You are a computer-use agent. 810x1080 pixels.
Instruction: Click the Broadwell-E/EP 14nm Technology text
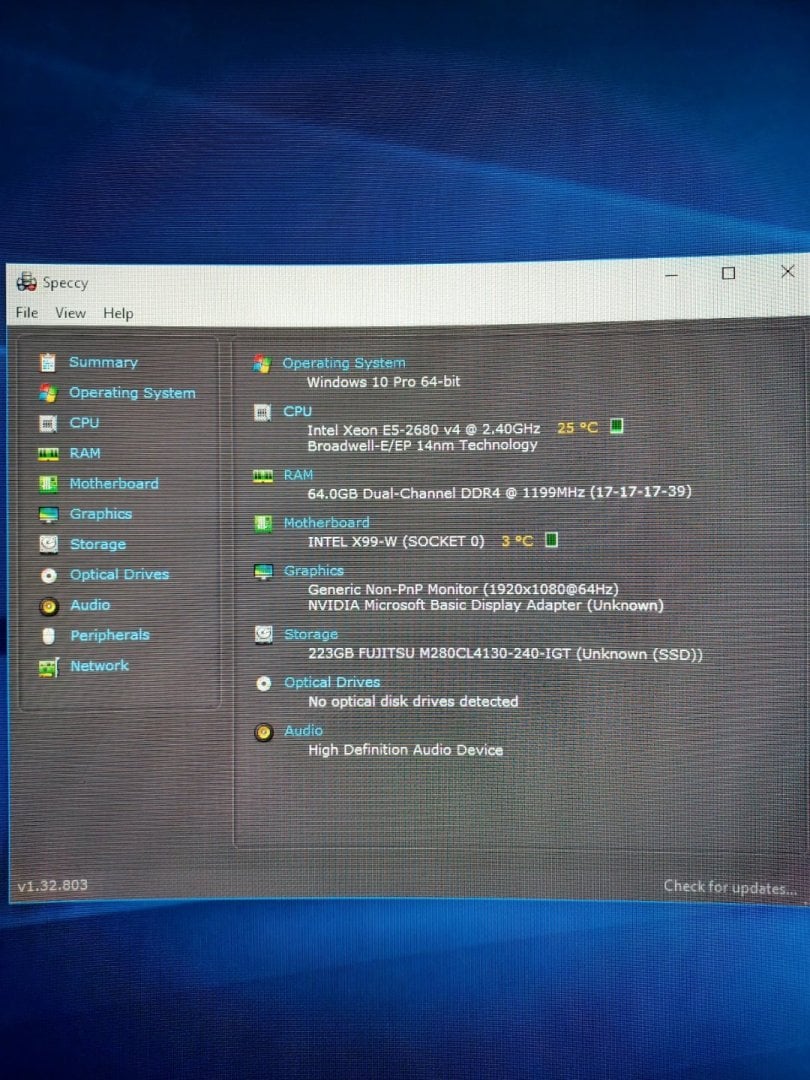(x=422, y=445)
